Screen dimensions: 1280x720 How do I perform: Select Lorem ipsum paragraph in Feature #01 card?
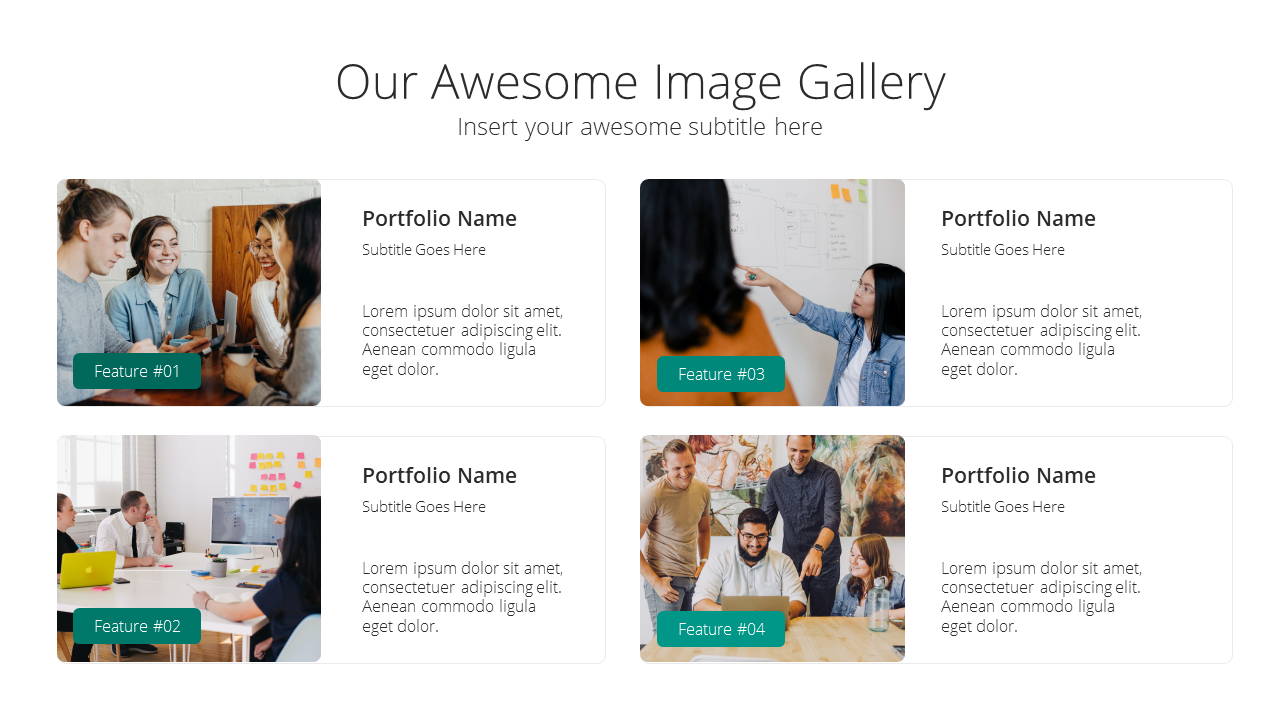tap(462, 340)
